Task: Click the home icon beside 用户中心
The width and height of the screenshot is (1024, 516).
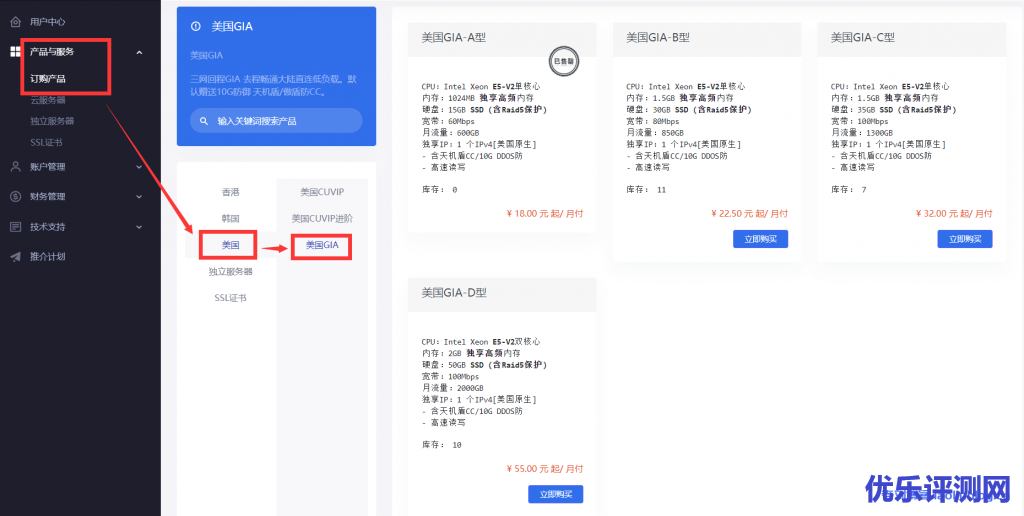Action: pos(15,21)
